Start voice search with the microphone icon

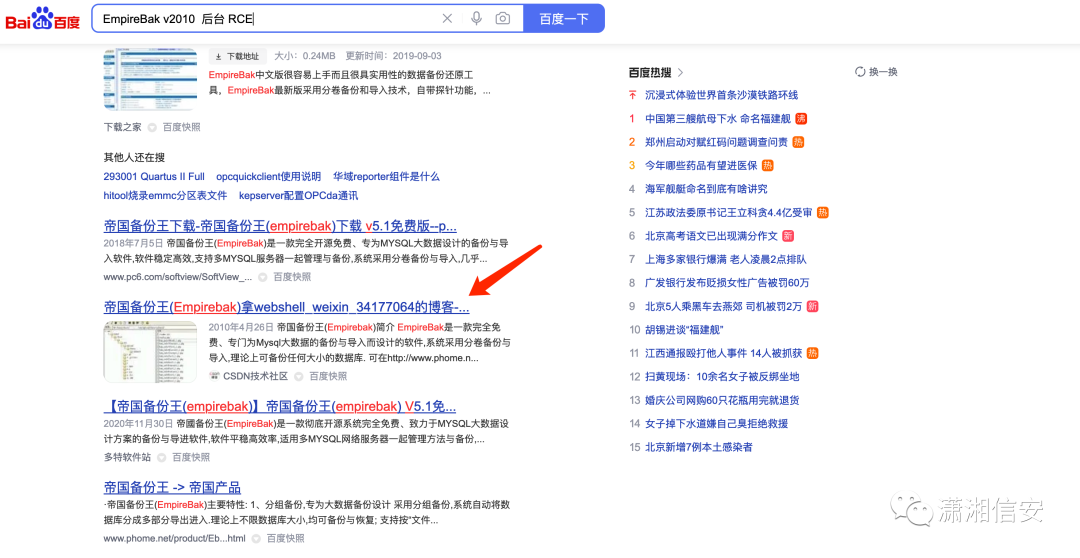(x=476, y=19)
